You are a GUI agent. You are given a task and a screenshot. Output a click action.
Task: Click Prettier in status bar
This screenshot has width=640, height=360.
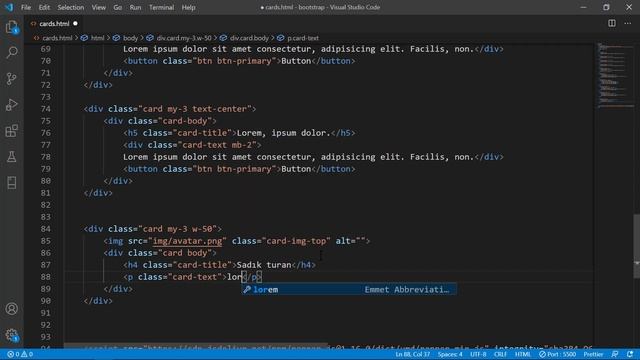pos(593,354)
